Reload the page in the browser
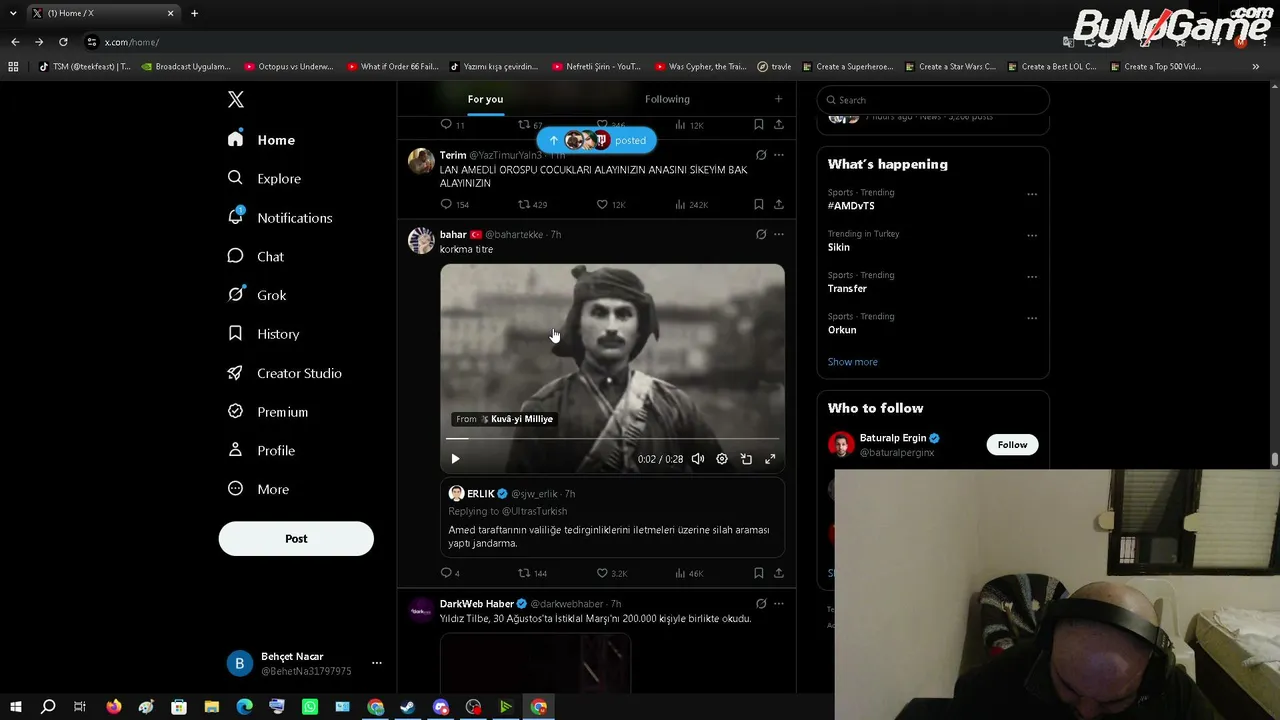The width and height of the screenshot is (1280, 720). pos(63,42)
